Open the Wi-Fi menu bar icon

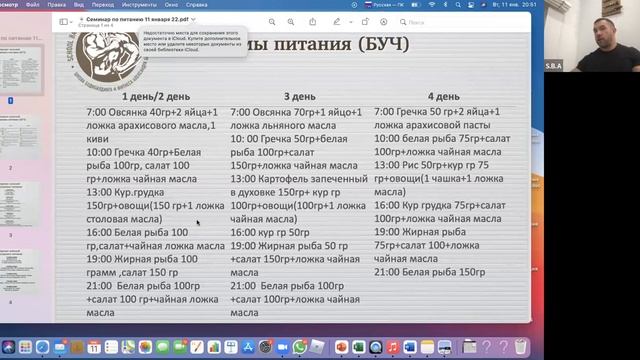432,5
